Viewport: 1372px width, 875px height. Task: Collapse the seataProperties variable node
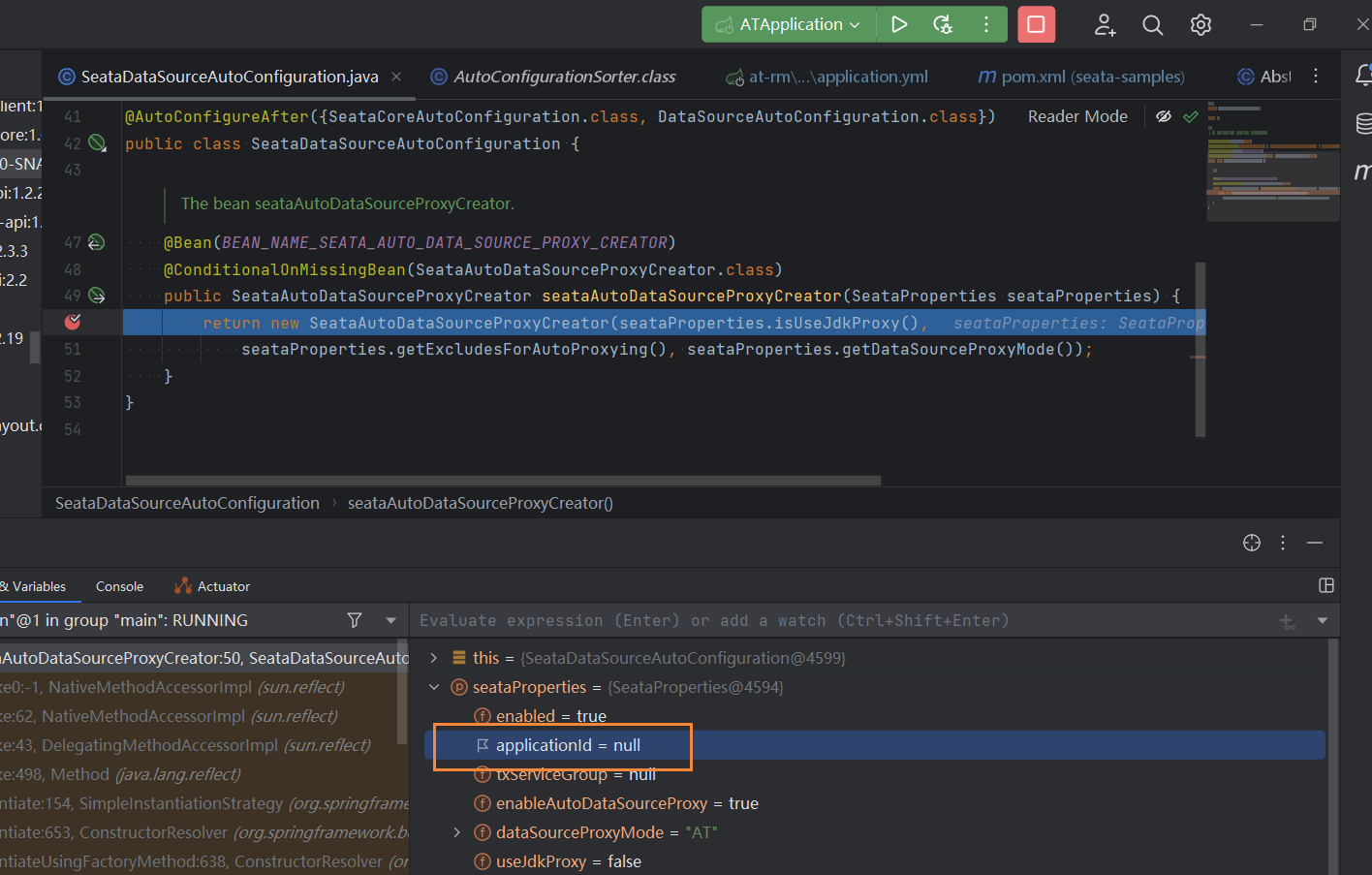click(433, 687)
